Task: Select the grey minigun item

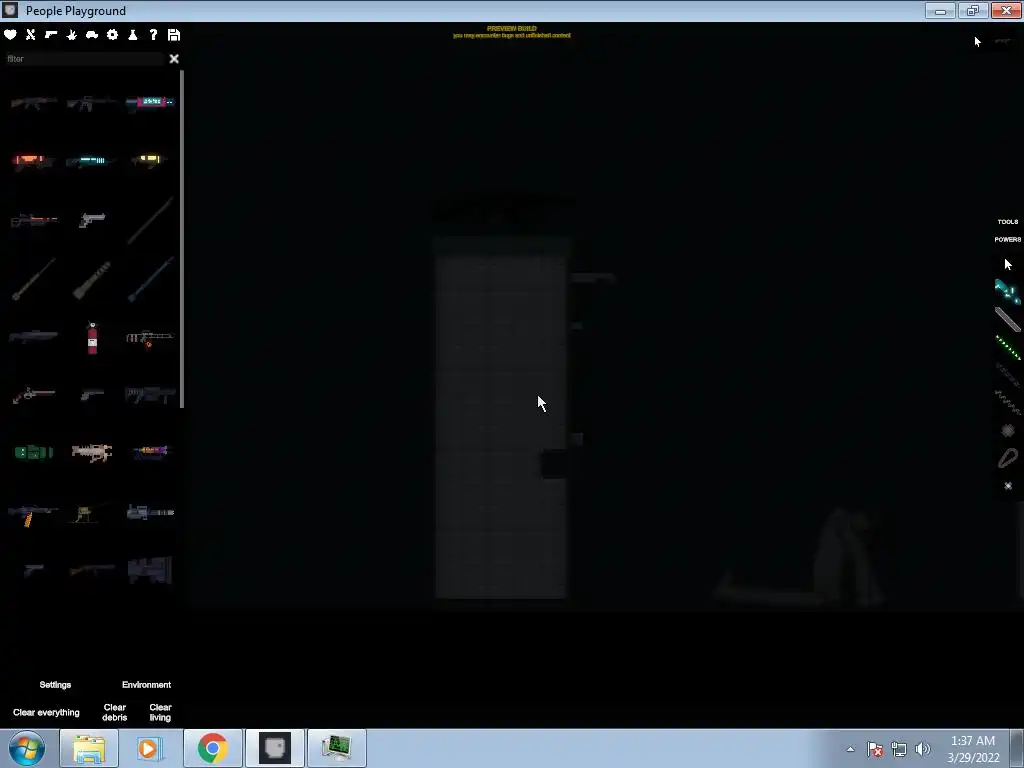Action: tap(150, 512)
